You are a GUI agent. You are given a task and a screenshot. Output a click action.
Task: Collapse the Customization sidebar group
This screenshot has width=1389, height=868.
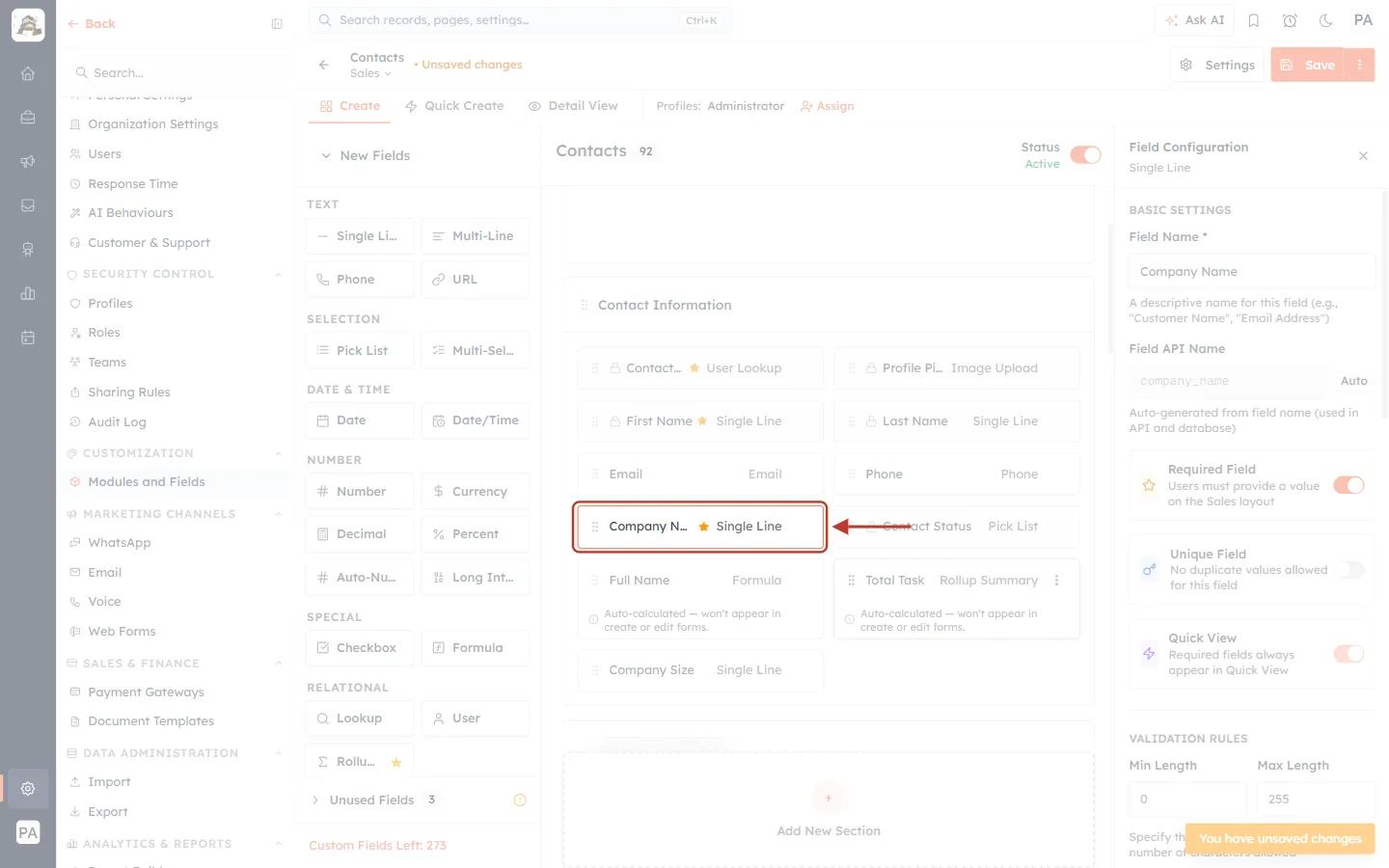pyautogui.click(x=279, y=453)
